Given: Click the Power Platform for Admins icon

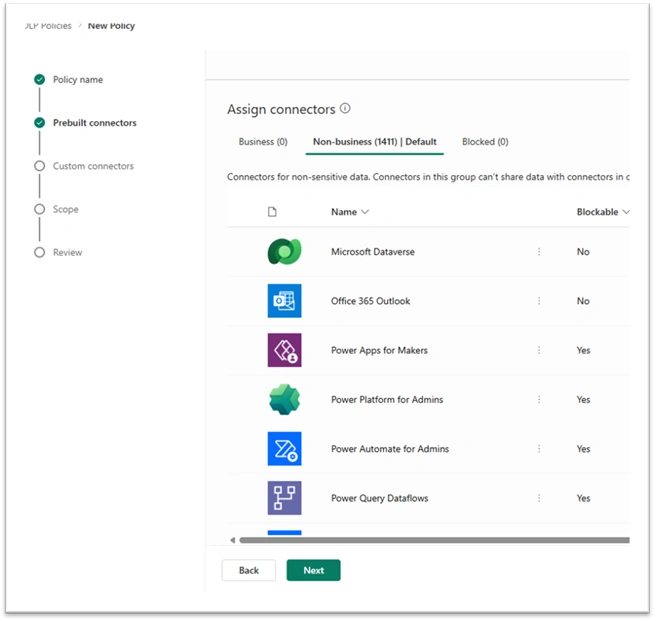Looking at the screenshot, I should [284, 400].
